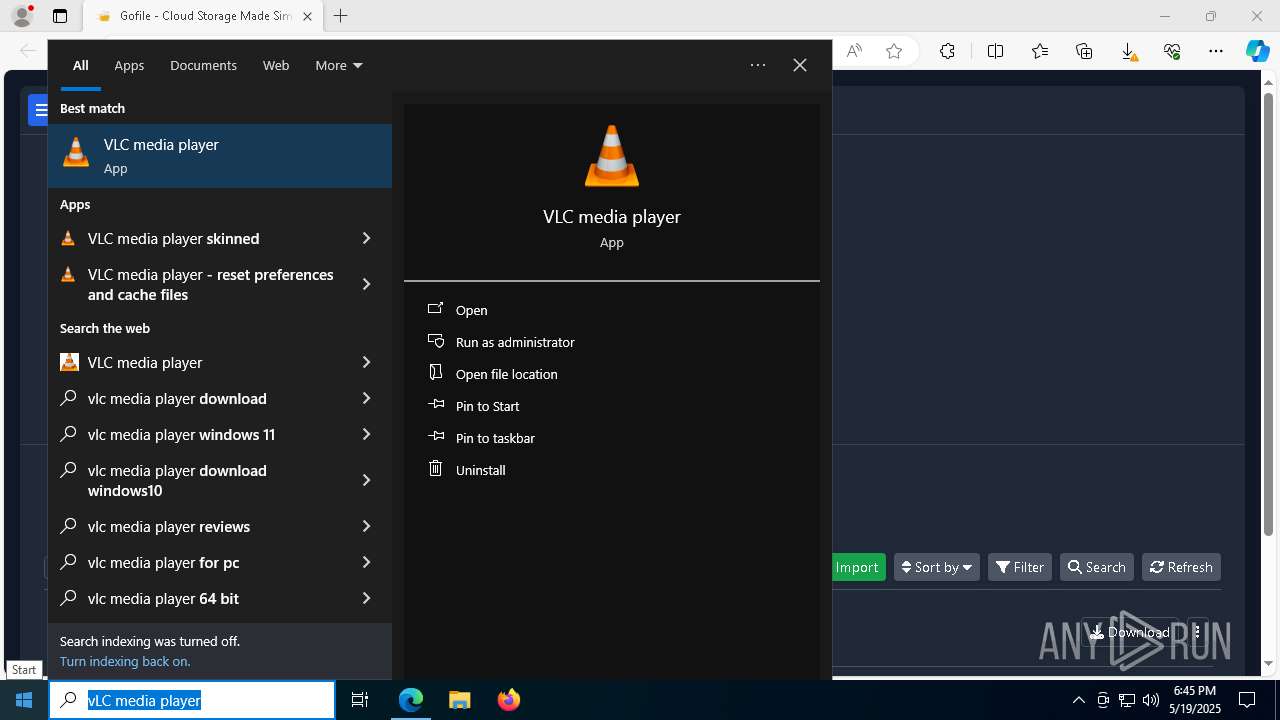Switch to the All search tab
Screen dimensions: 1280x720
point(81,65)
